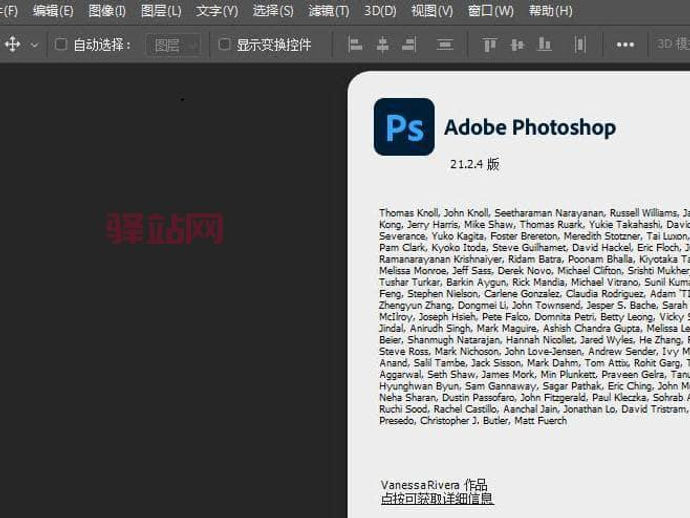The height and width of the screenshot is (518, 690).
Task: Click the align top edges icon
Action: tap(489, 44)
